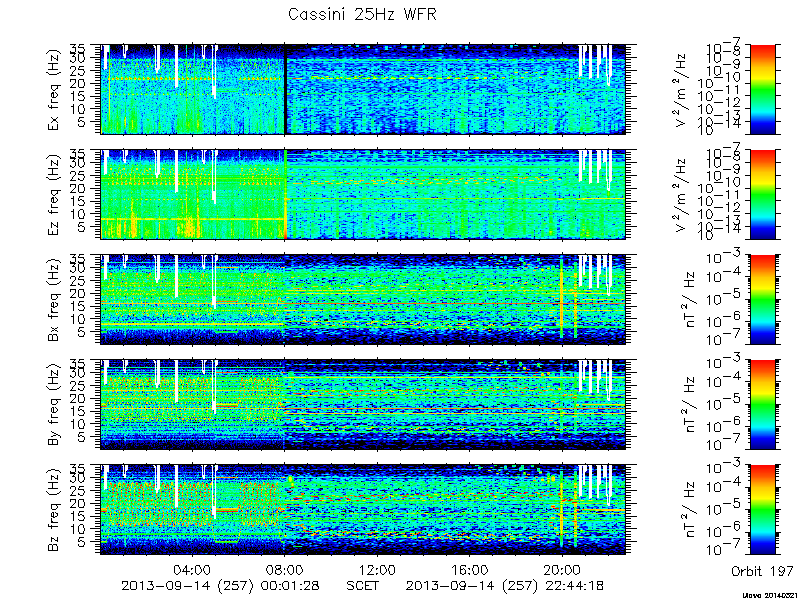The height and width of the screenshot is (600, 800).
Task: Click the "Bz freq (Hz)" axis label
Action: coord(54,510)
